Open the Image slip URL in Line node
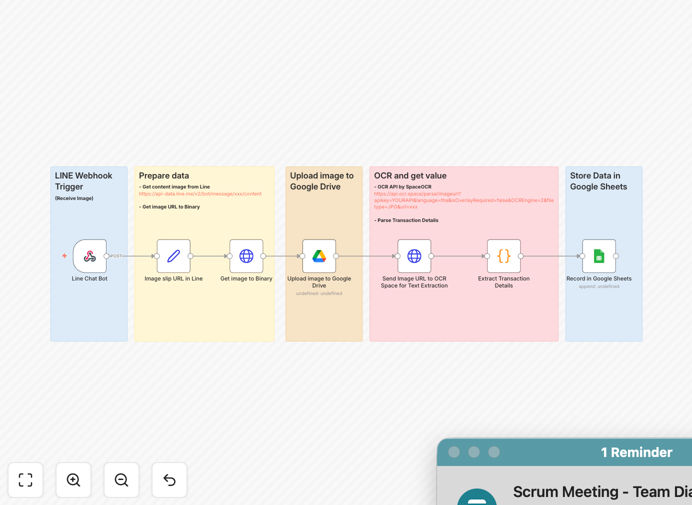The width and height of the screenshot is (692, 505). tap(173, 256)
